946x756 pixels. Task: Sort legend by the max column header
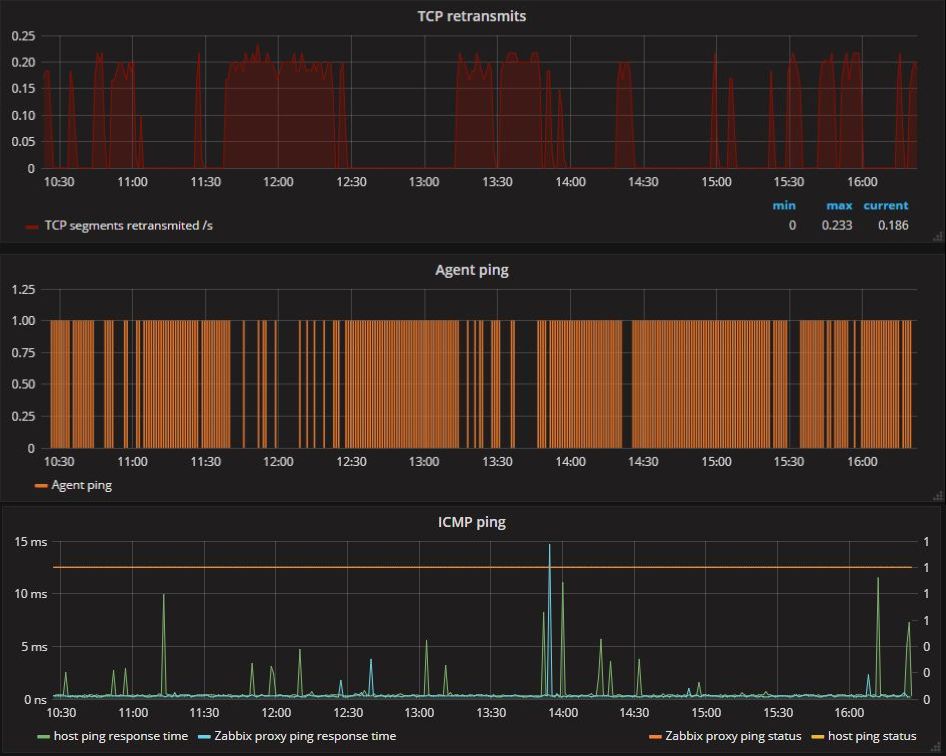[839, 206]
